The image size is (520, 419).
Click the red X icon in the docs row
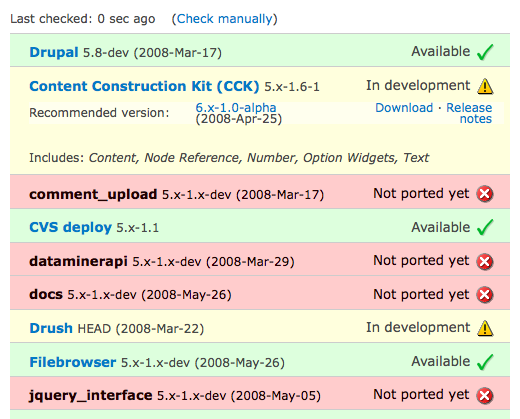485,295
